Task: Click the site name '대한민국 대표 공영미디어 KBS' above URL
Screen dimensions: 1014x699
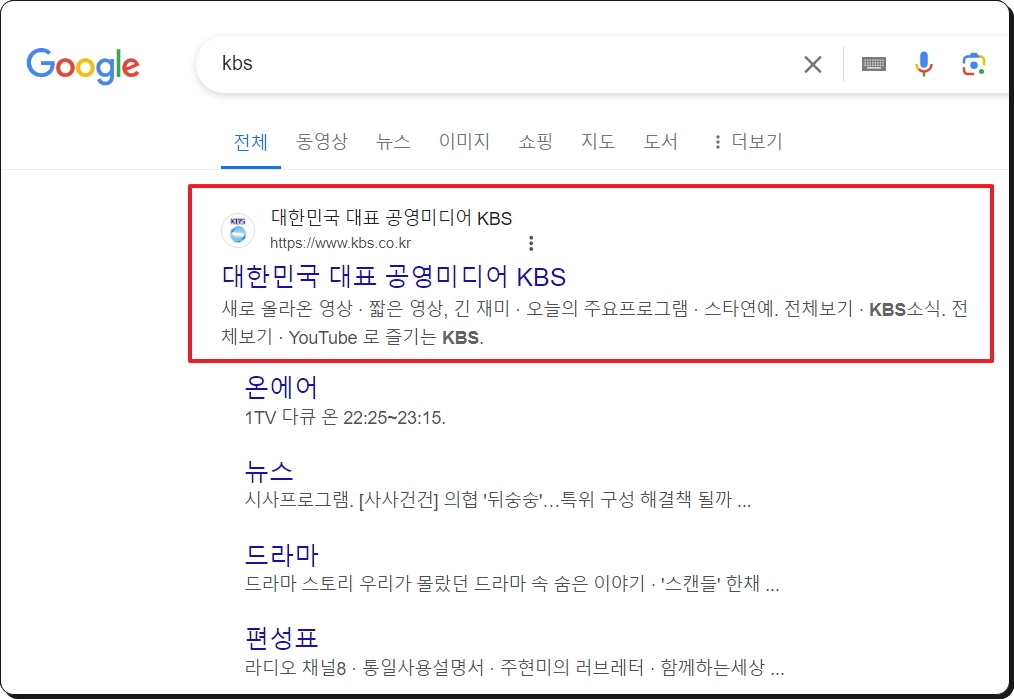Action: click(x=391, y=218)
